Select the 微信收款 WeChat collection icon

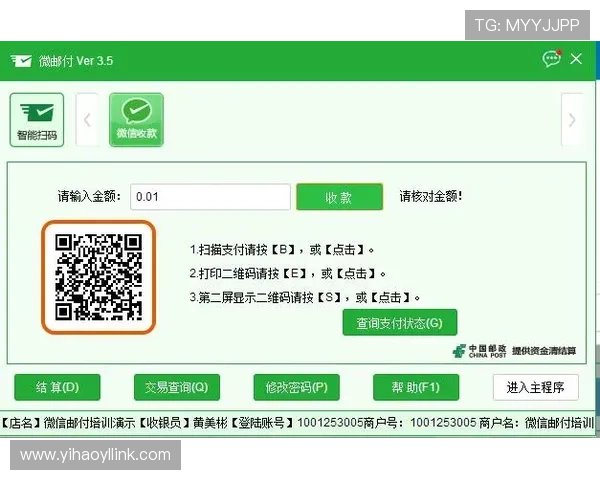pyautogui.click(x=136, y=120)
